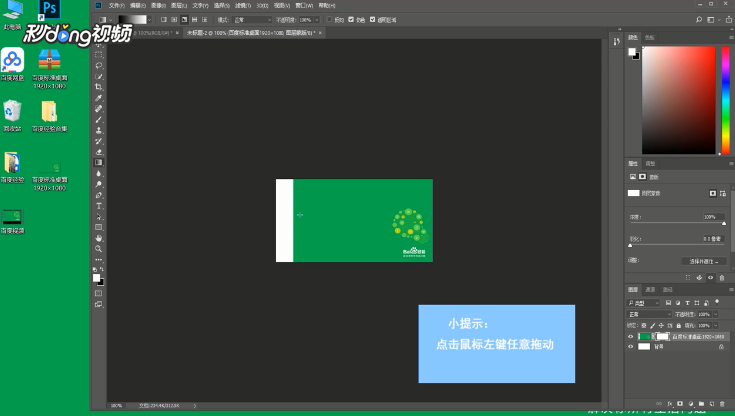The height and width of the screenshot is (416, 735).
Task: Switch to the Channels tab in Layers panel
Action: click(x=650, y=289)
